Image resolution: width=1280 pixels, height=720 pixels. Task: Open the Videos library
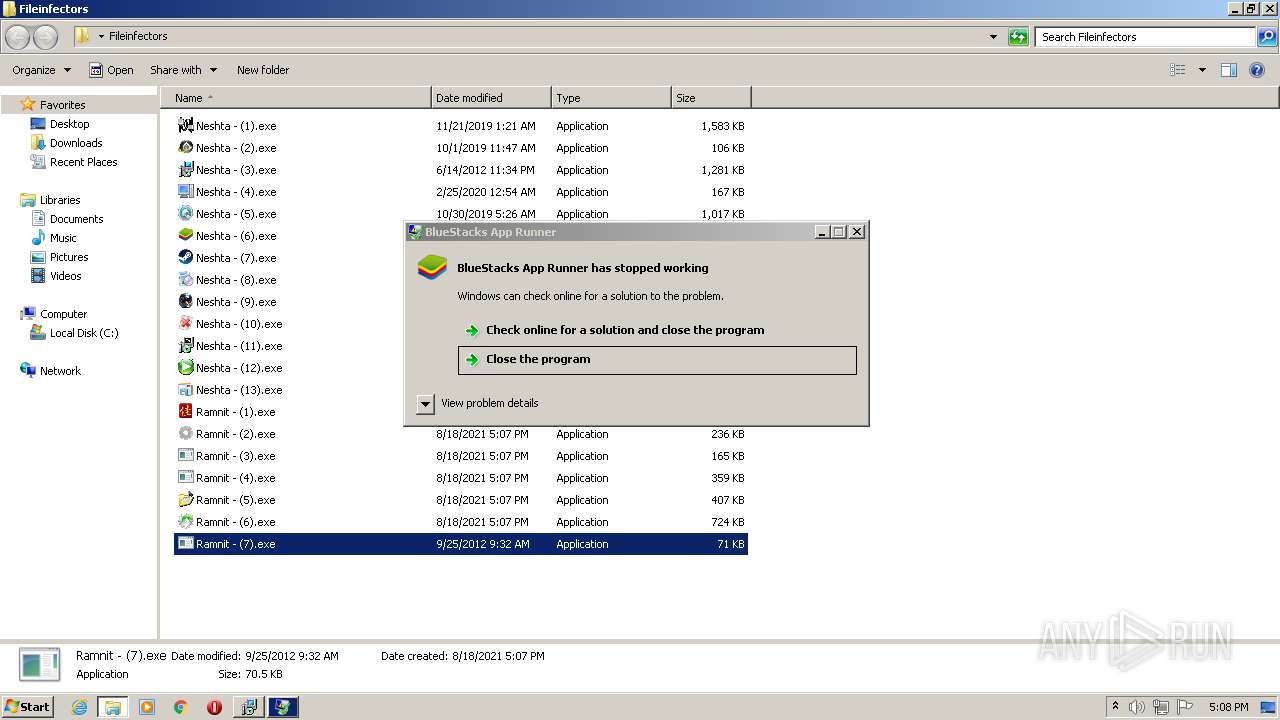[66, 276]
